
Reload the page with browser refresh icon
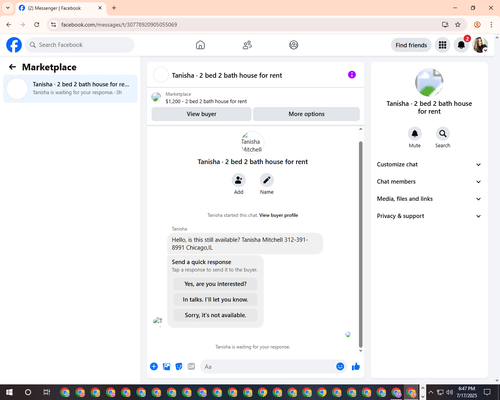click(37, 25)
